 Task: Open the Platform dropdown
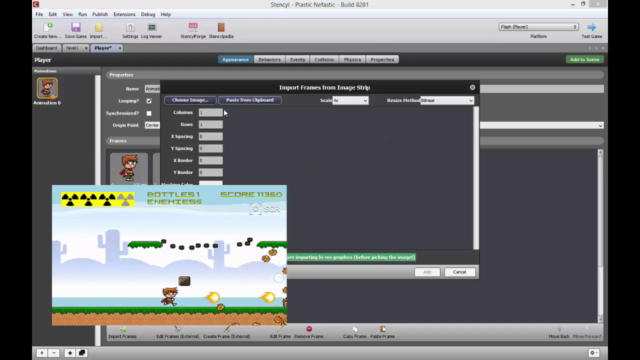(x=538, y=27)
